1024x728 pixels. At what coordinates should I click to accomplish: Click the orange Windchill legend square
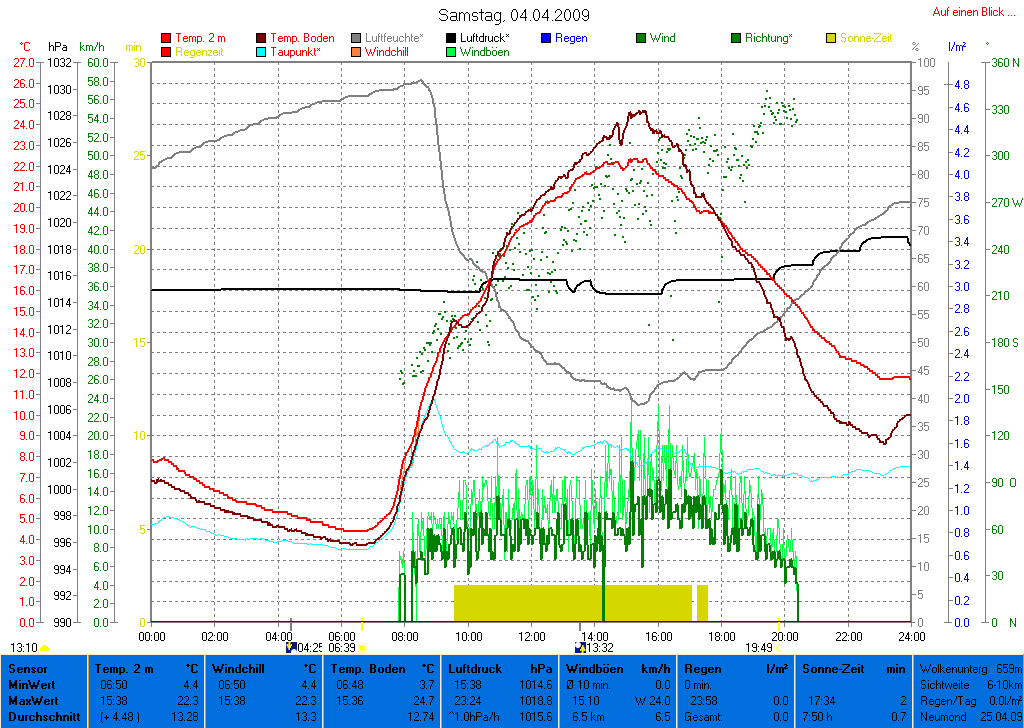(x=357, y=52)
